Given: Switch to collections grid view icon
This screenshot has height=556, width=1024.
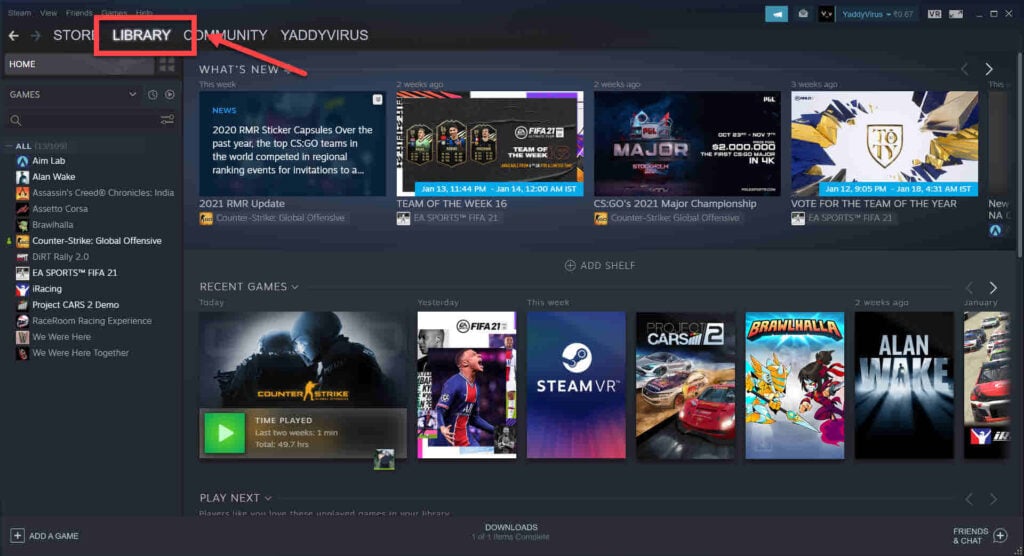Looking at the screenshot, I should 167,64.
